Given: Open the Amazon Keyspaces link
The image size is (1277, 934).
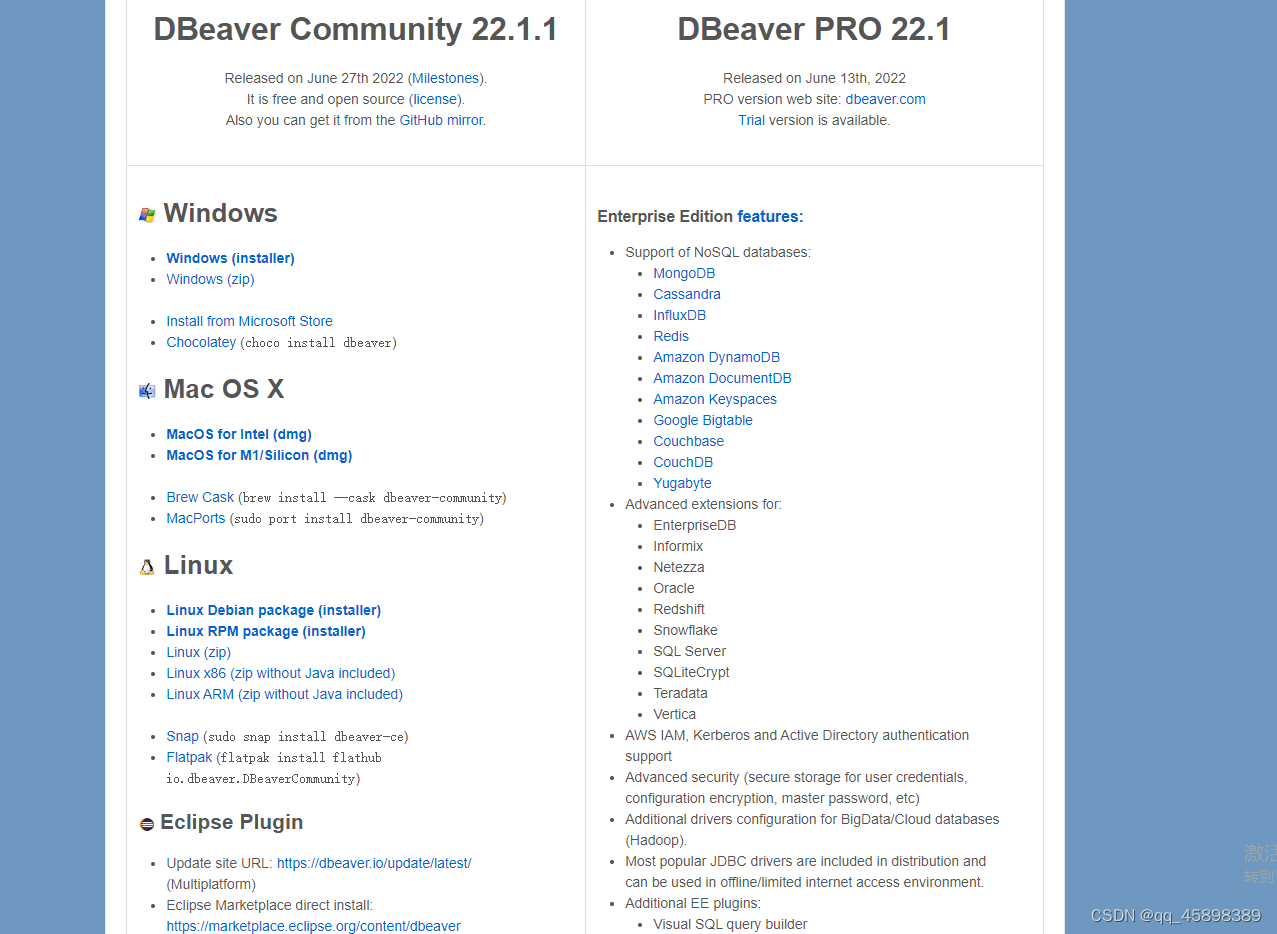Looking at the screenshot, I should (715, 399).
